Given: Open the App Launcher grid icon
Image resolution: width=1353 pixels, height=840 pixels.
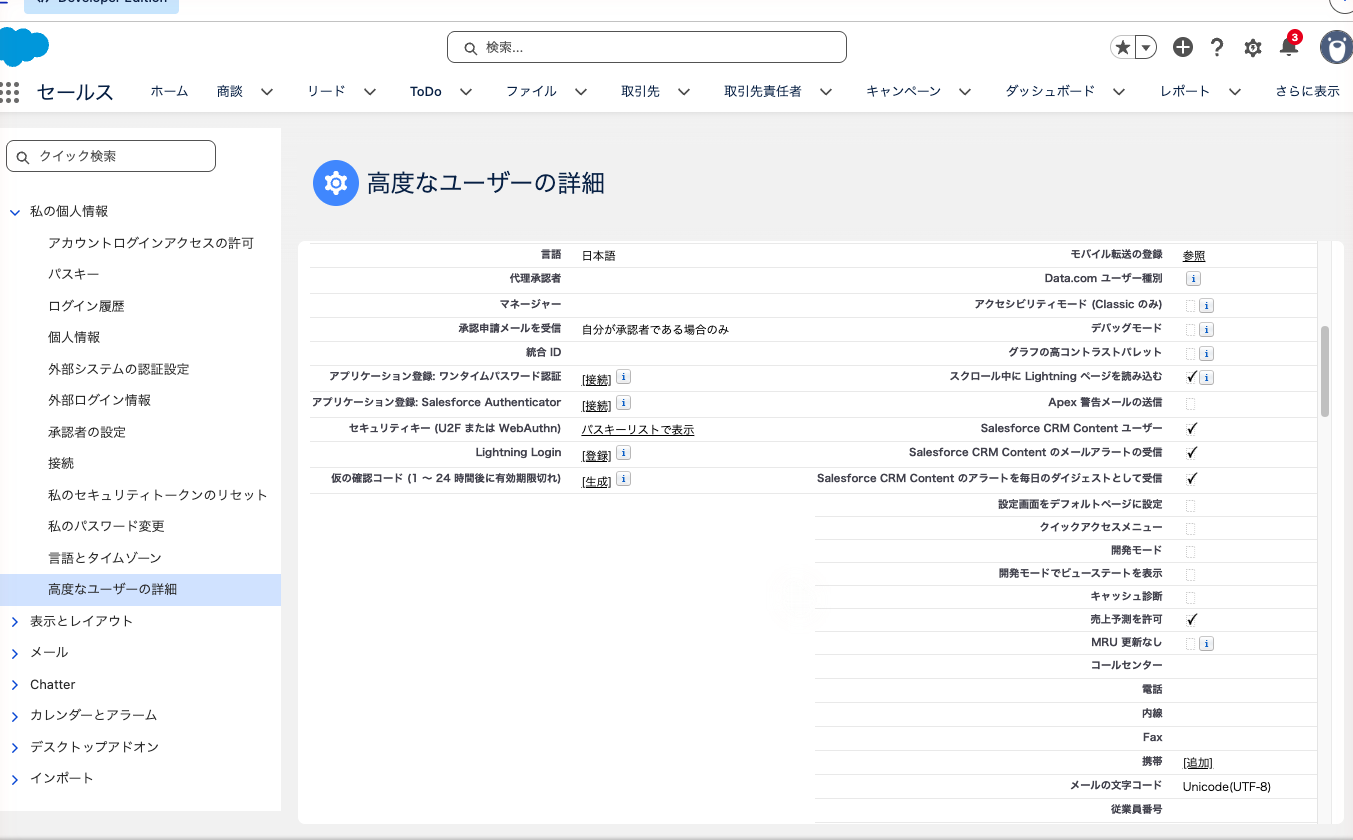Looking at the screenshot, I should 10,92.
